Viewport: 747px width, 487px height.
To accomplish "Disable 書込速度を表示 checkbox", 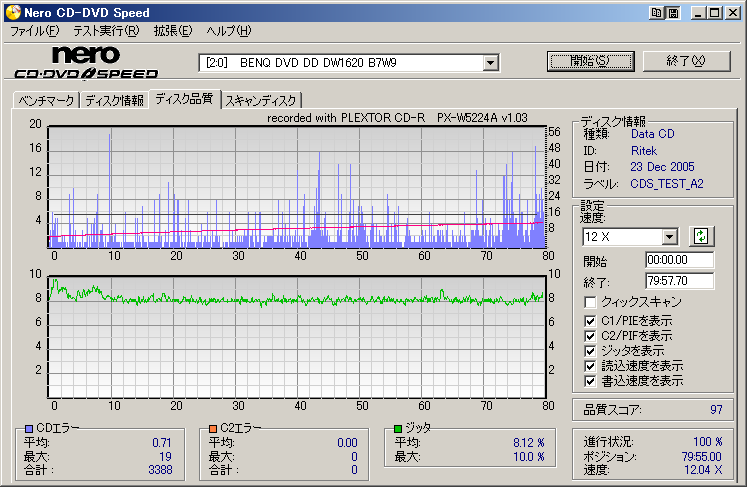I will coord(591,381).
